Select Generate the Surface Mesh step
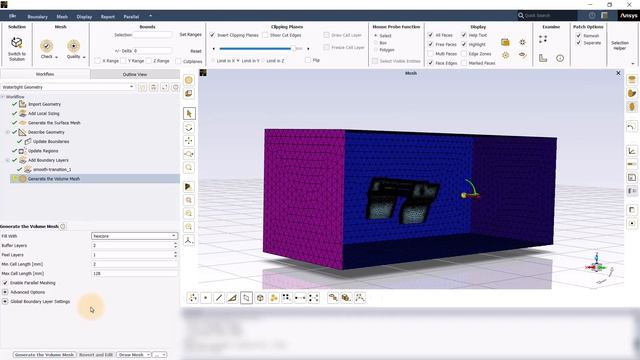Viewport: 640px width, 360px height. (x=54, y=123)
